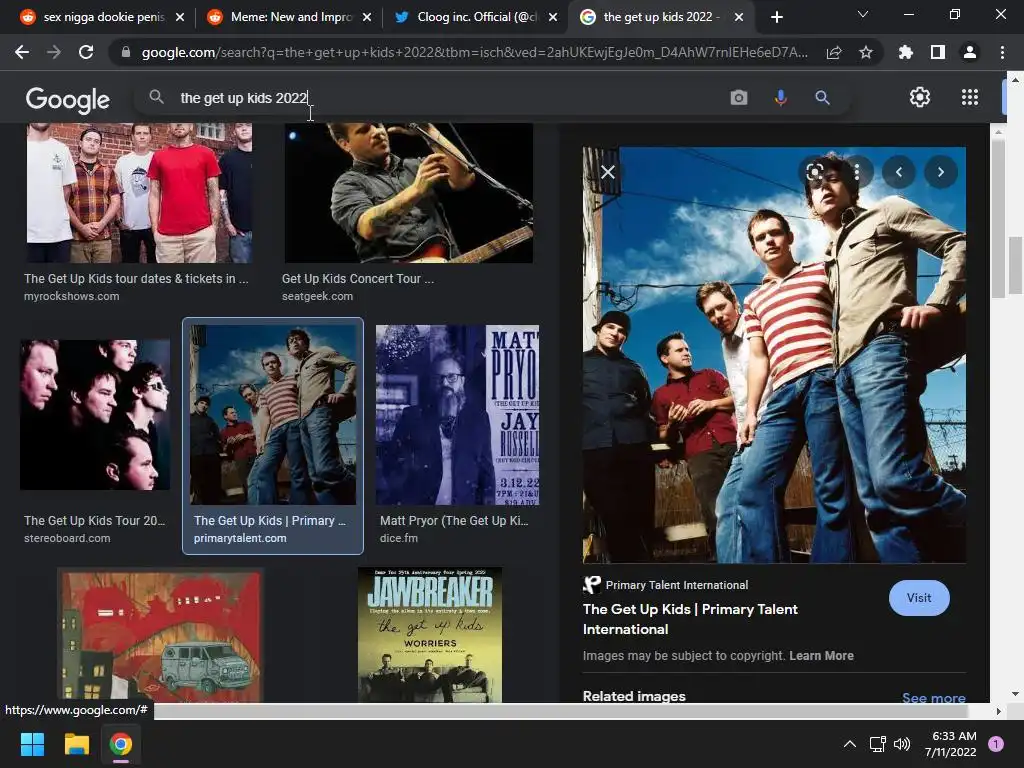The image size is (1024, 768).
Task: Go back to the previous page
Action: pos(22,52)
